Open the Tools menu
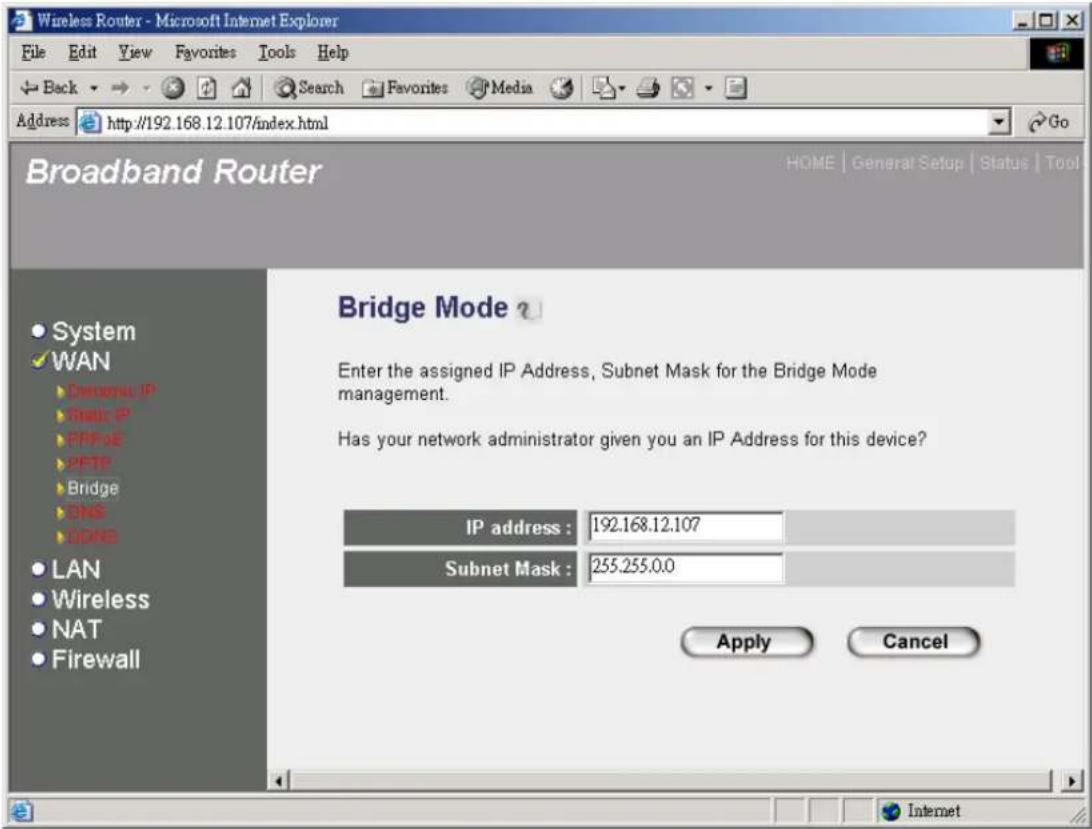The width and height of the screenshot is (1092, 829). tap(277, 52)
